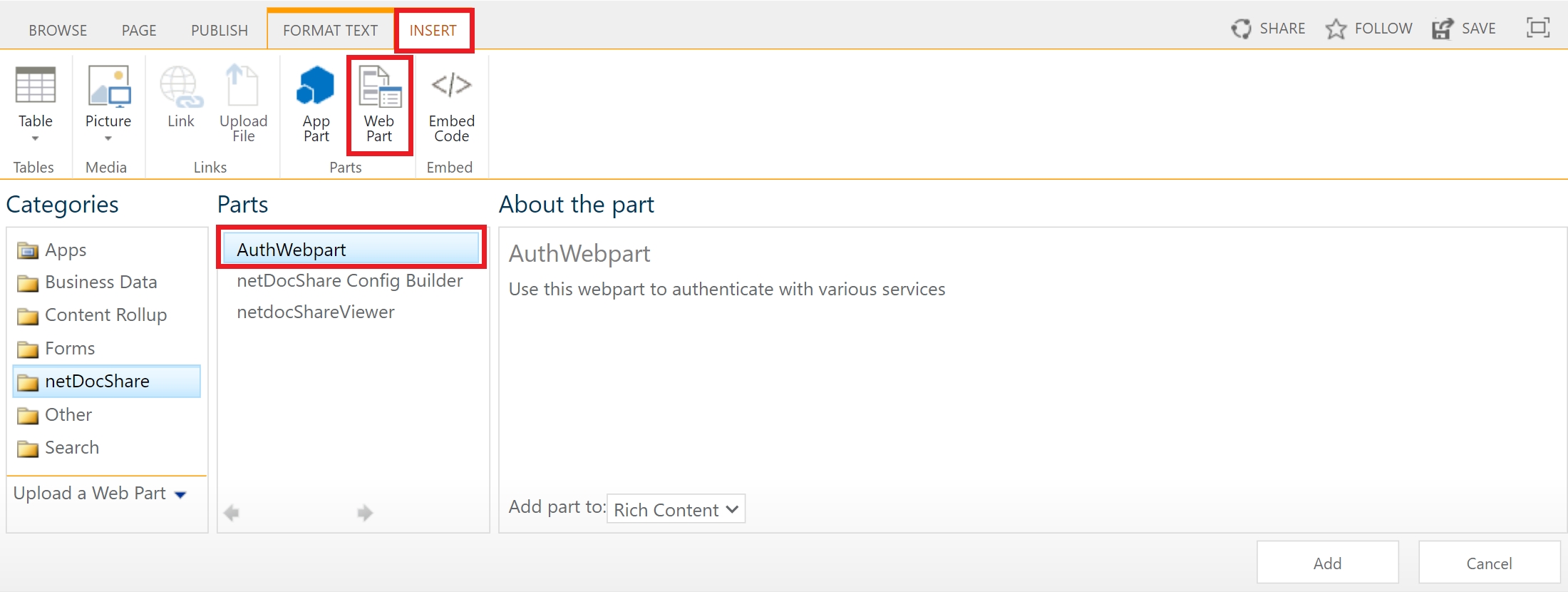Switch to the BROWSE tab

(58, 31)
